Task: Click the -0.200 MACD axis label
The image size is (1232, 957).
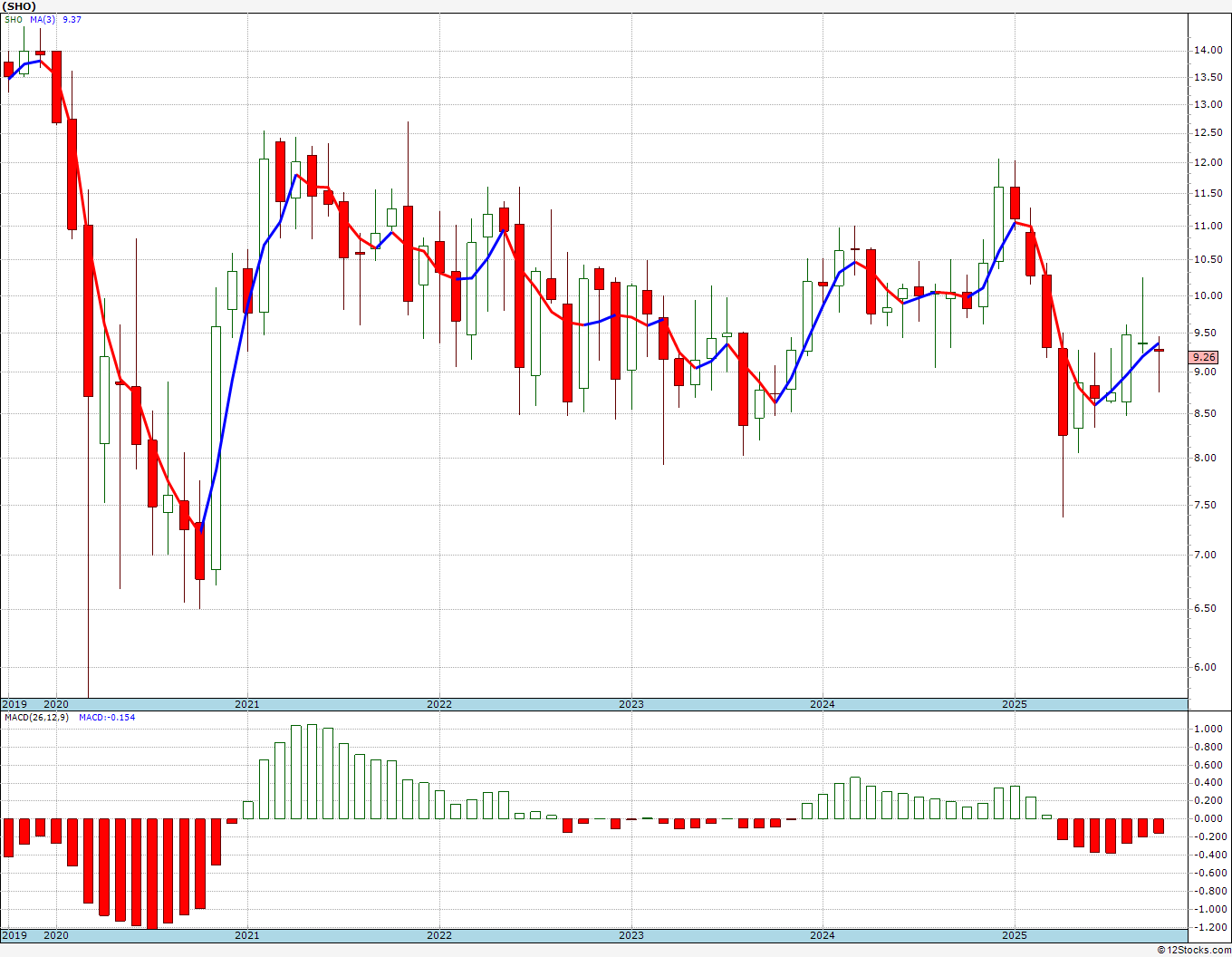Action: [x=1208, y=836]
